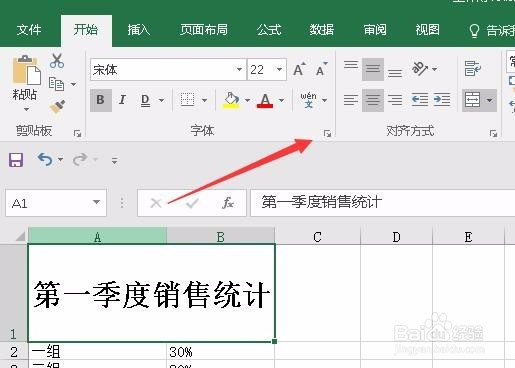Switch to the 页面布局 tab
Screen dimensions: 515x368
(204, 30)
